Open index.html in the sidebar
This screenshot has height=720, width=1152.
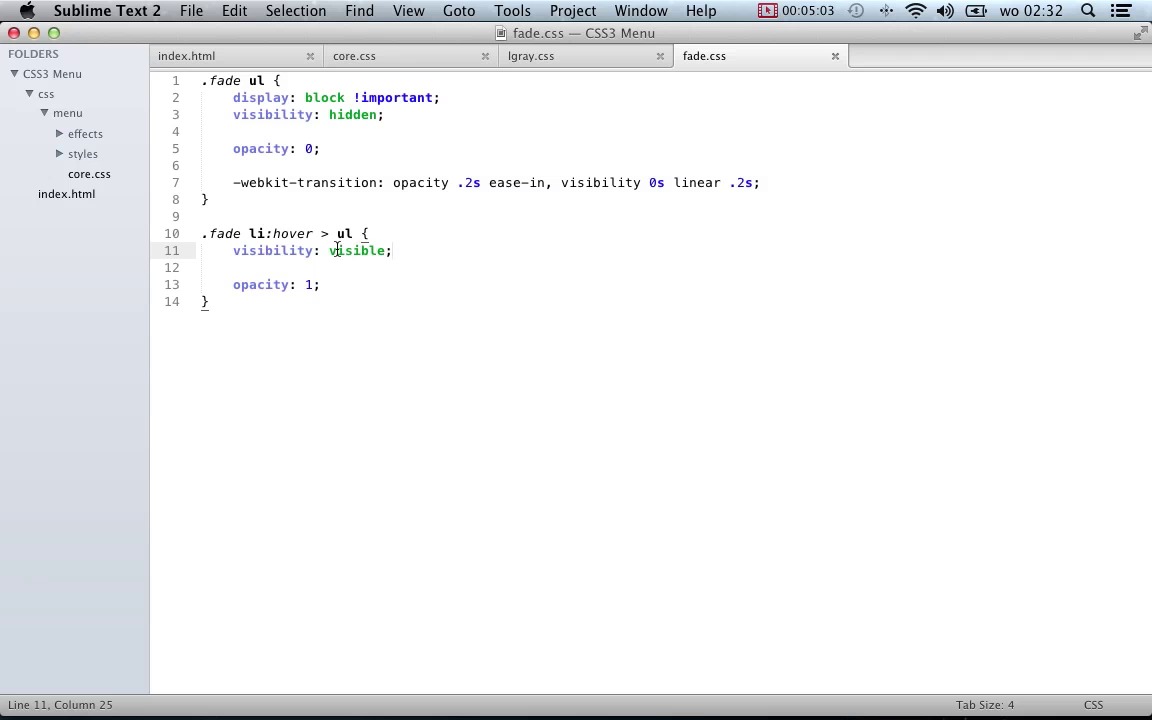click(x=66, y=194)
